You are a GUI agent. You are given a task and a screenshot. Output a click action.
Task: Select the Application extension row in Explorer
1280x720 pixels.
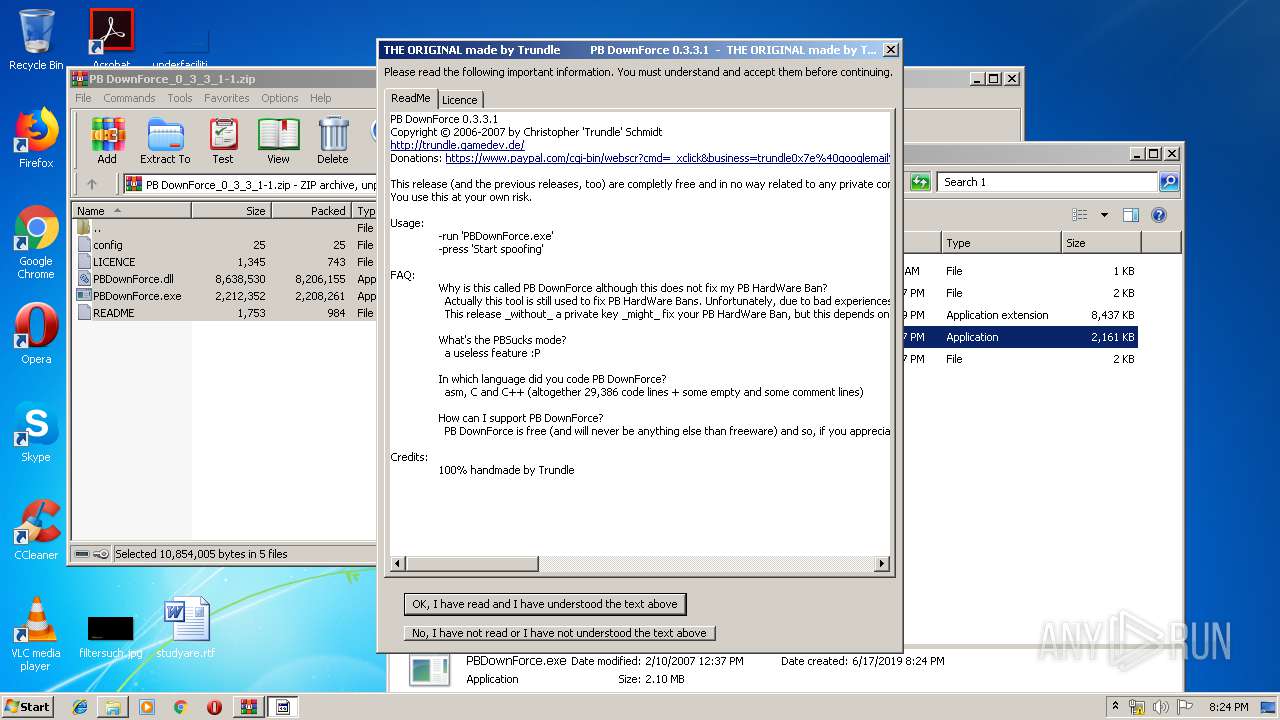point(1020,315)
